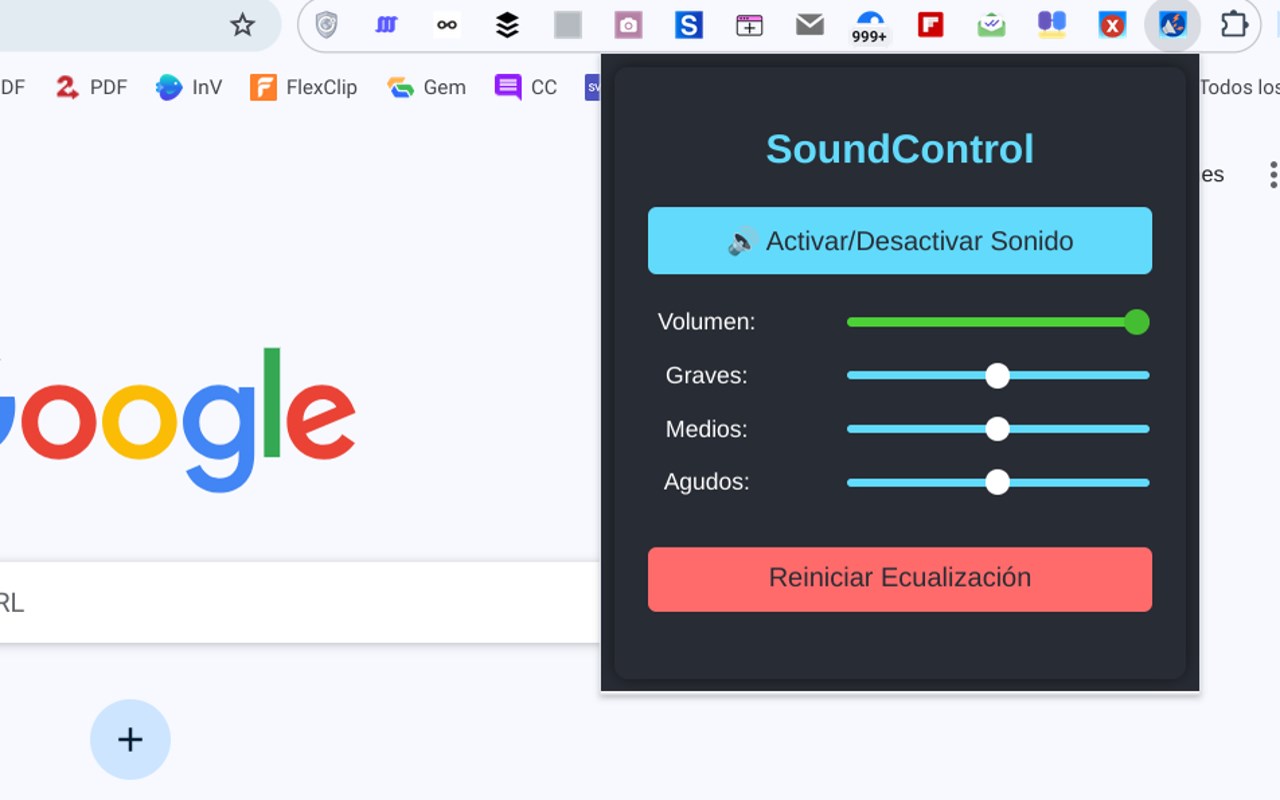Open the purple wavy-lines extension
The height and width of the screenshot is (800, 1280).
(x=386, y=25)
